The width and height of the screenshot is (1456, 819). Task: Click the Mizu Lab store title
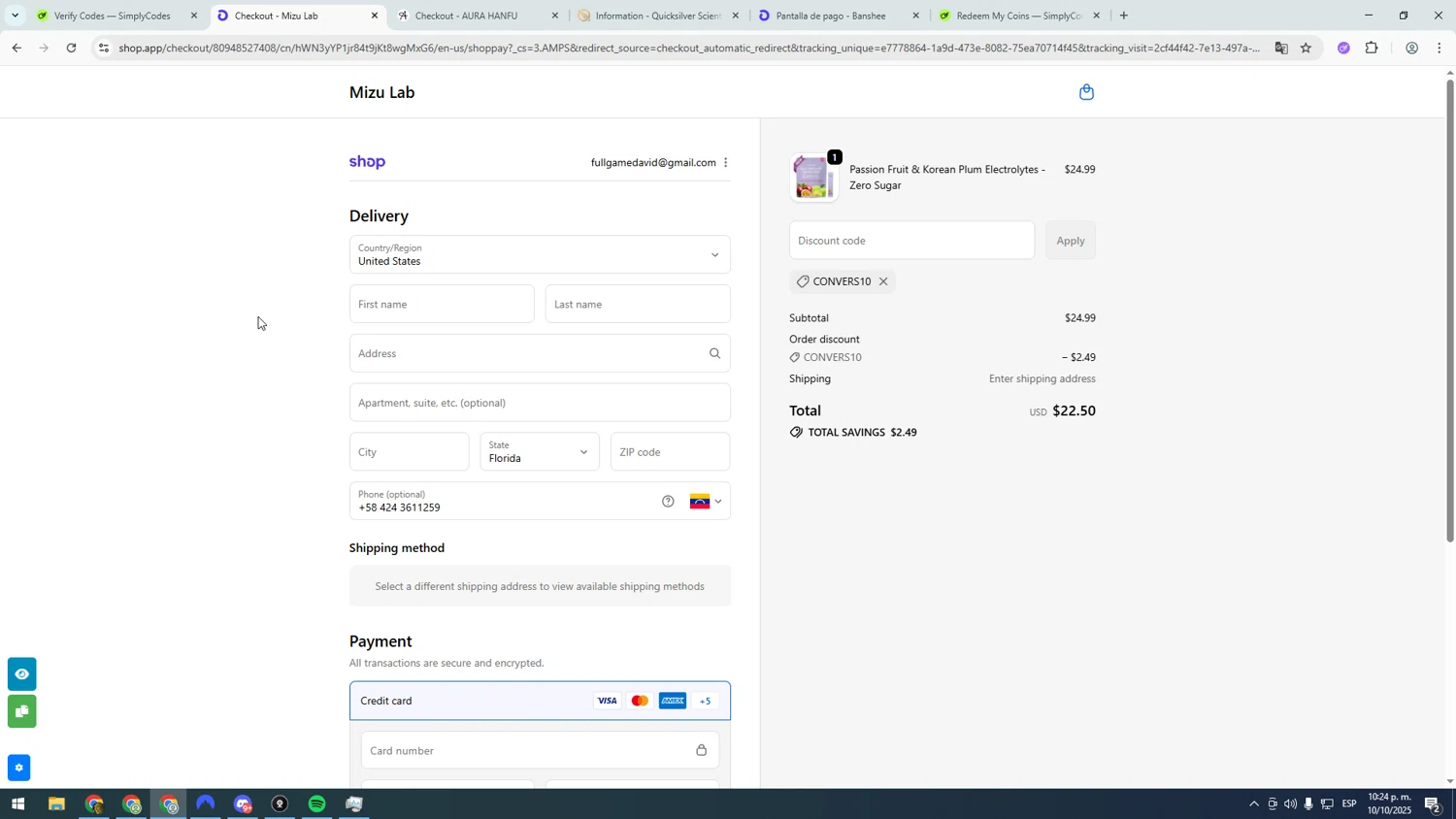click(x=381, y=93)
